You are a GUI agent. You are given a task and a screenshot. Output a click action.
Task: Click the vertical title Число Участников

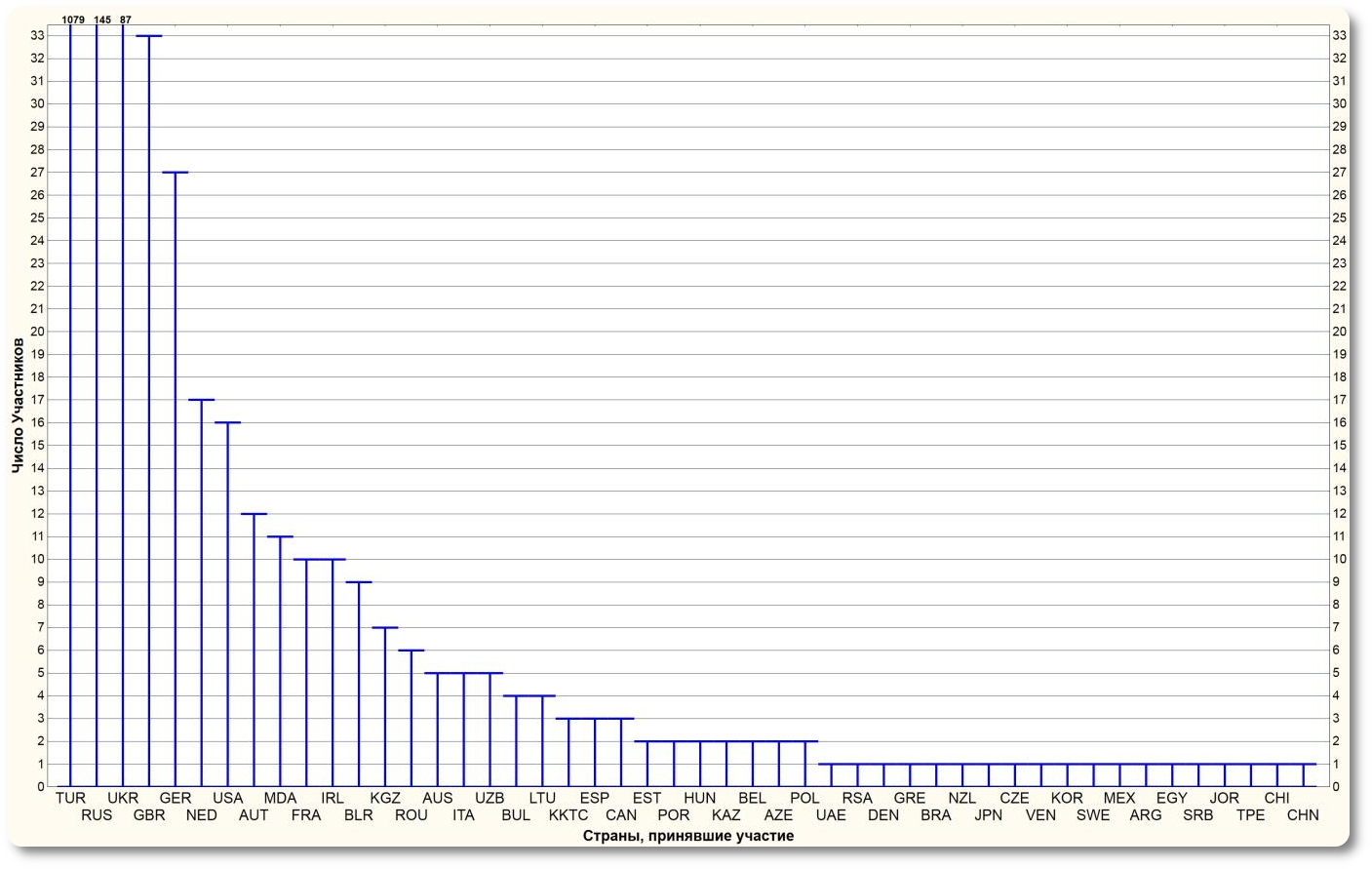point(18,406)
